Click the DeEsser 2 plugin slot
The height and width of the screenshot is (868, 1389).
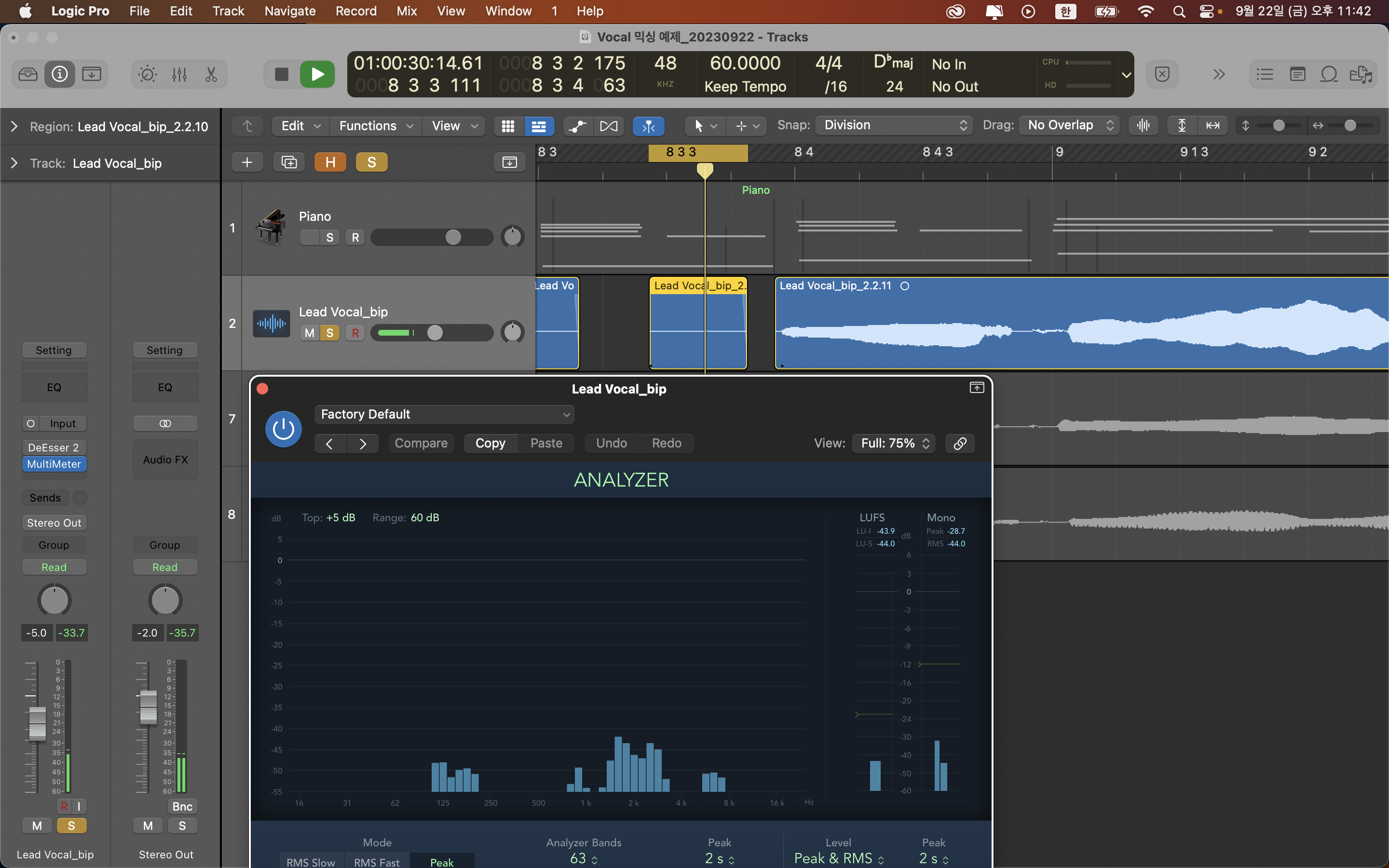pyautogui.click(x=54, y=448)
